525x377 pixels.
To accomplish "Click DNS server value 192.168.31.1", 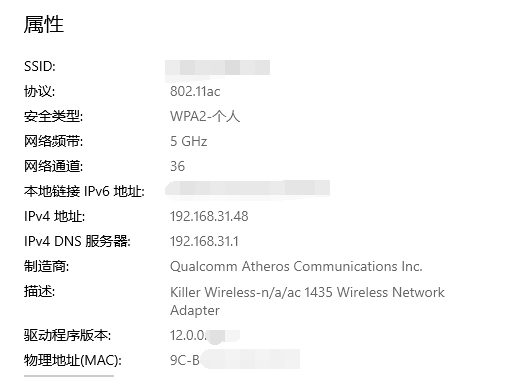I will [204, 241].
